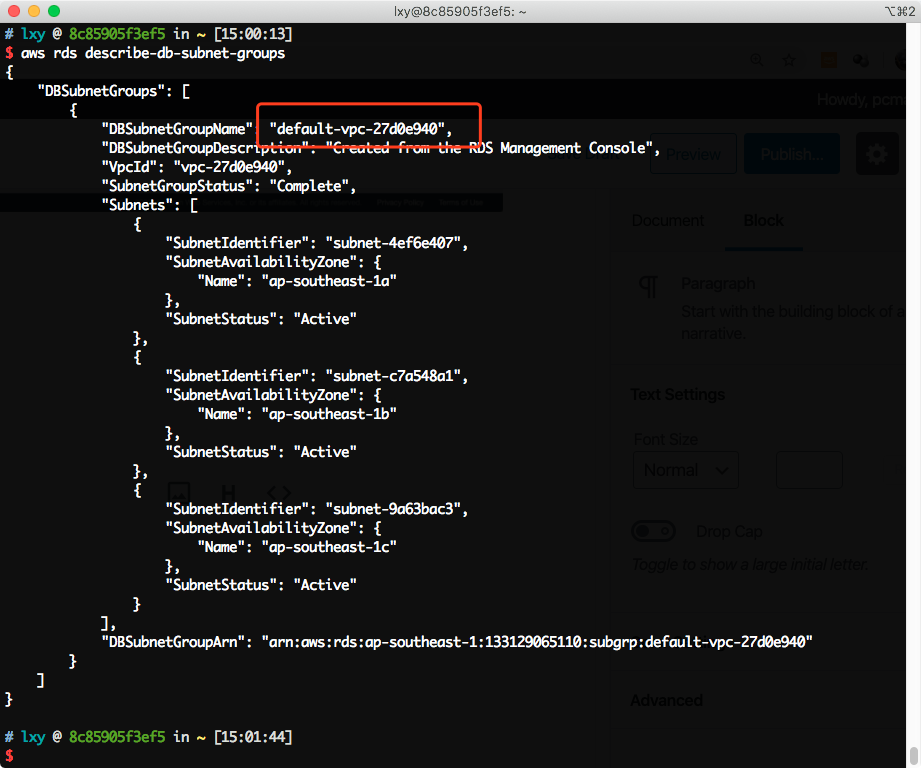Click the orange browser extension icon

829,61
